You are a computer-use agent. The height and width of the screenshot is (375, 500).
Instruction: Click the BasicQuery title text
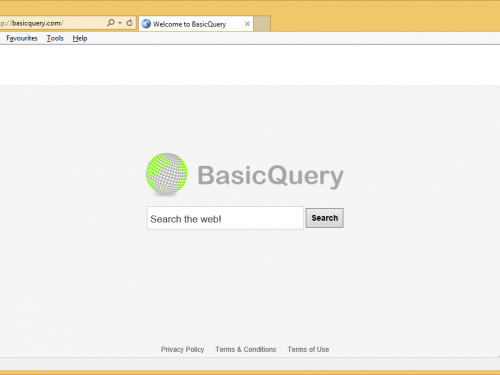pyautogui.click(x=270, y=176)
